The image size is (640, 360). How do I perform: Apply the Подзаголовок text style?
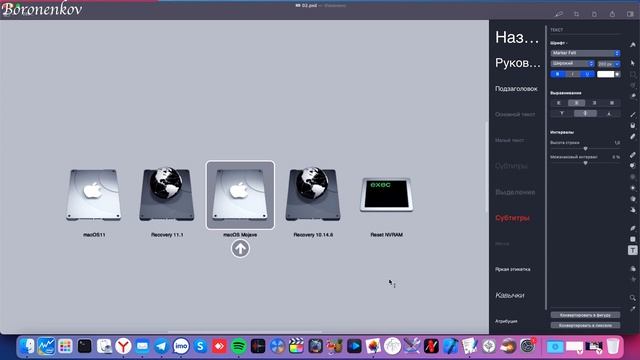tap(516, 89)
